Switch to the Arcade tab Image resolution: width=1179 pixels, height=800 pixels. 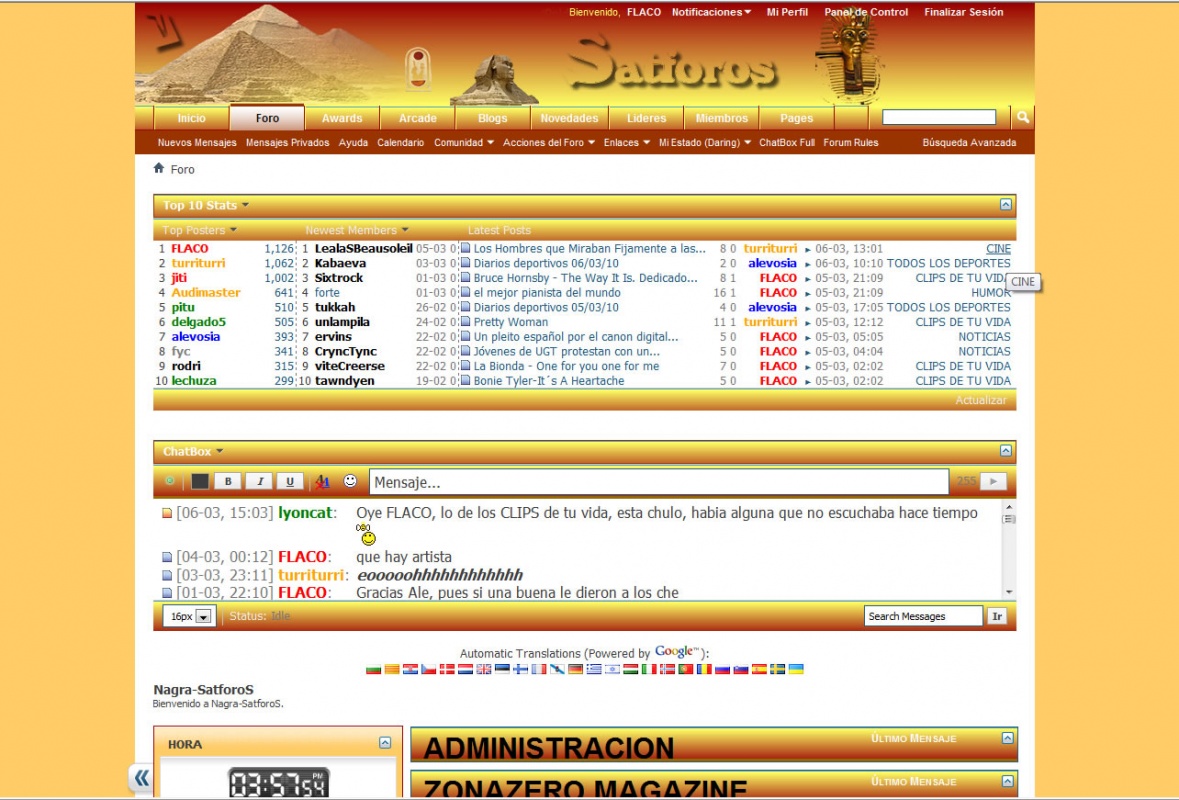coord(418,118)
